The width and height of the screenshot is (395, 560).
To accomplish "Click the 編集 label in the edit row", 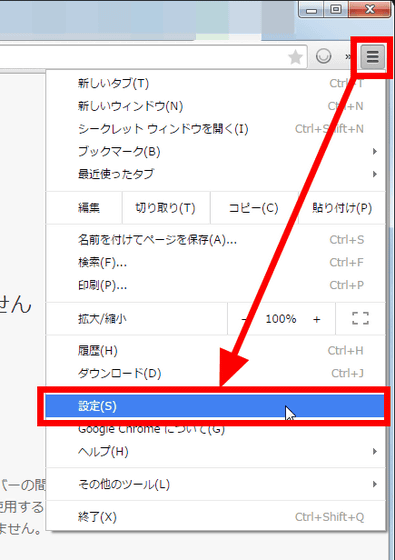I will tap(89, 208).
